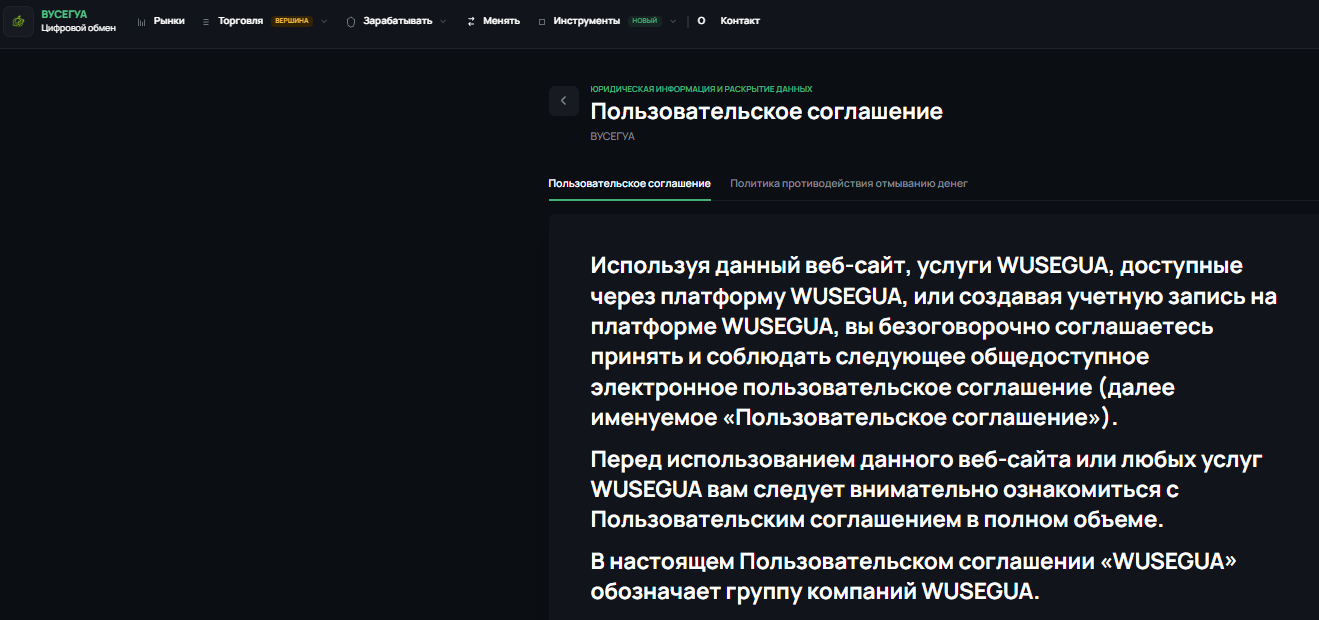This screenshot has width=1319, height=620.
Task: Click the paragraph starting with Перед использованием
Action: [927, 490]
